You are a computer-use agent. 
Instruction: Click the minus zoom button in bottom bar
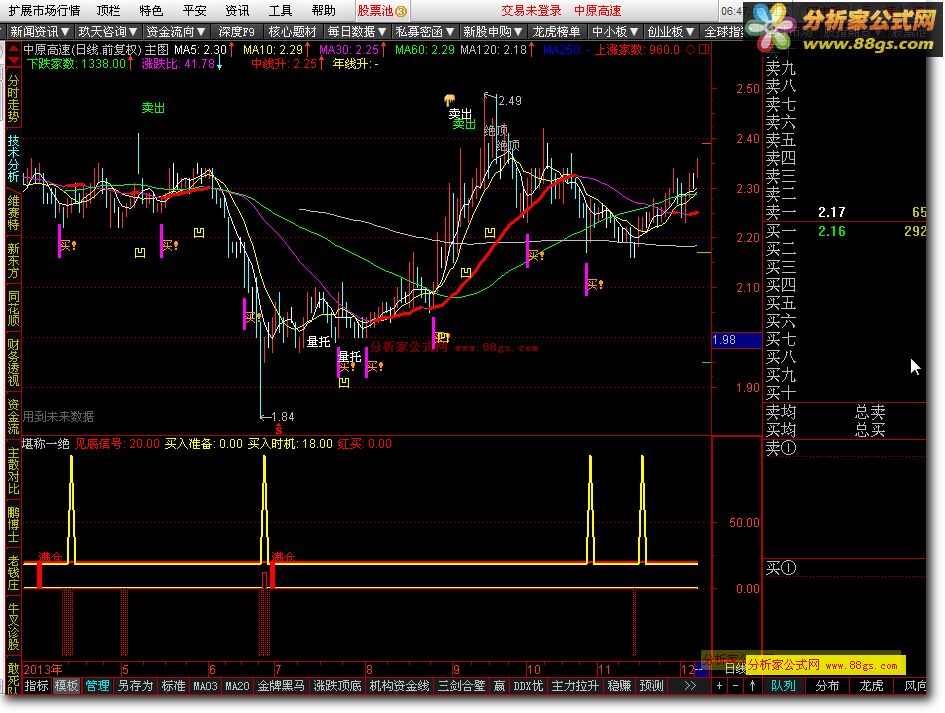735,686
